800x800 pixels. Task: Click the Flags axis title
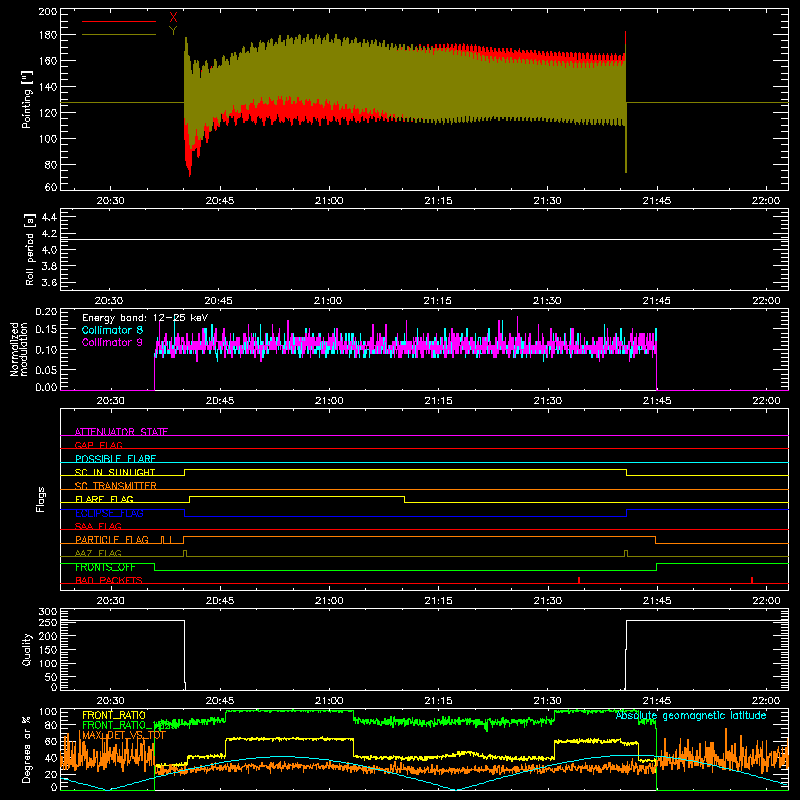pos(41,499)
